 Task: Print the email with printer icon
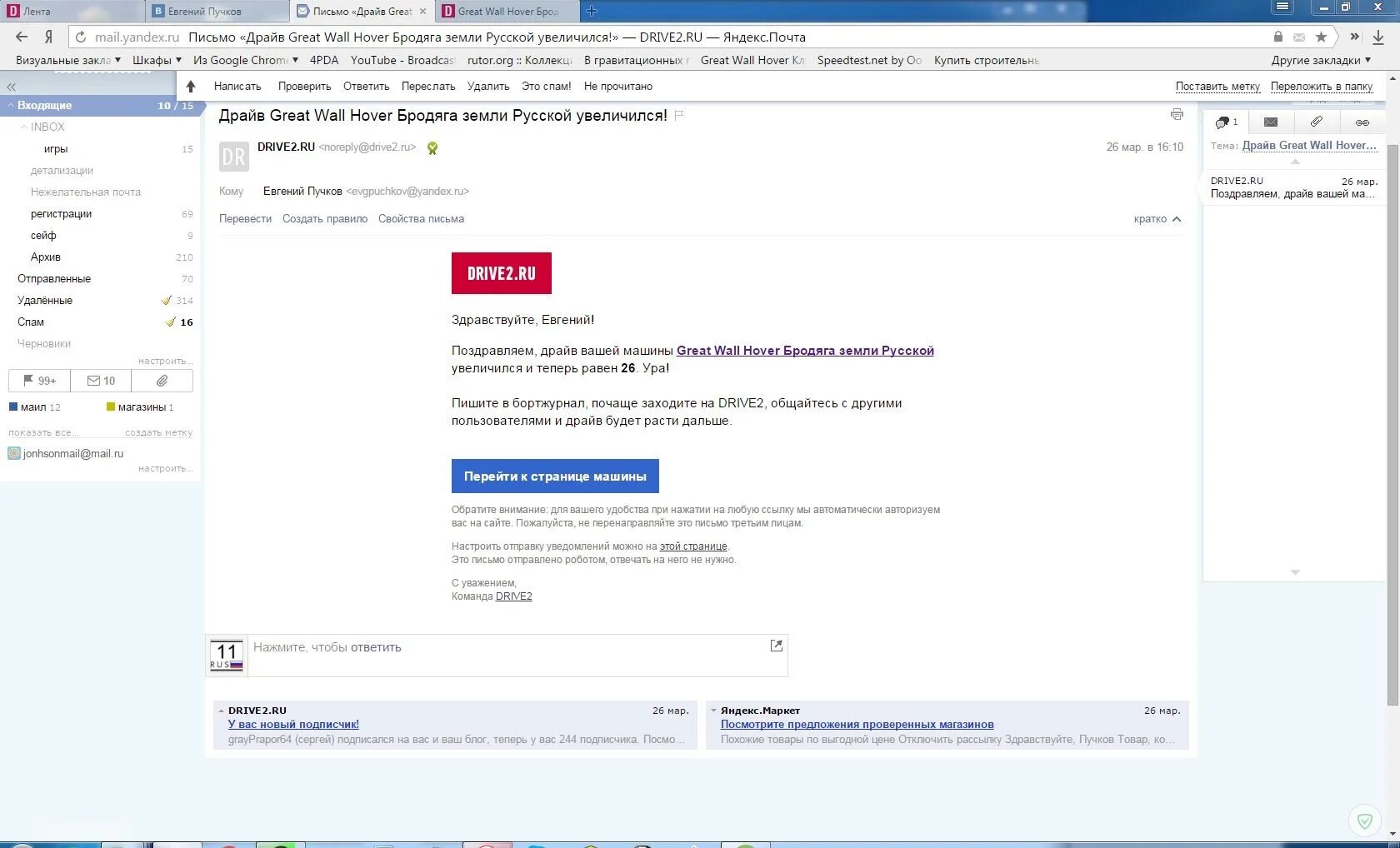click(1177, 114)
